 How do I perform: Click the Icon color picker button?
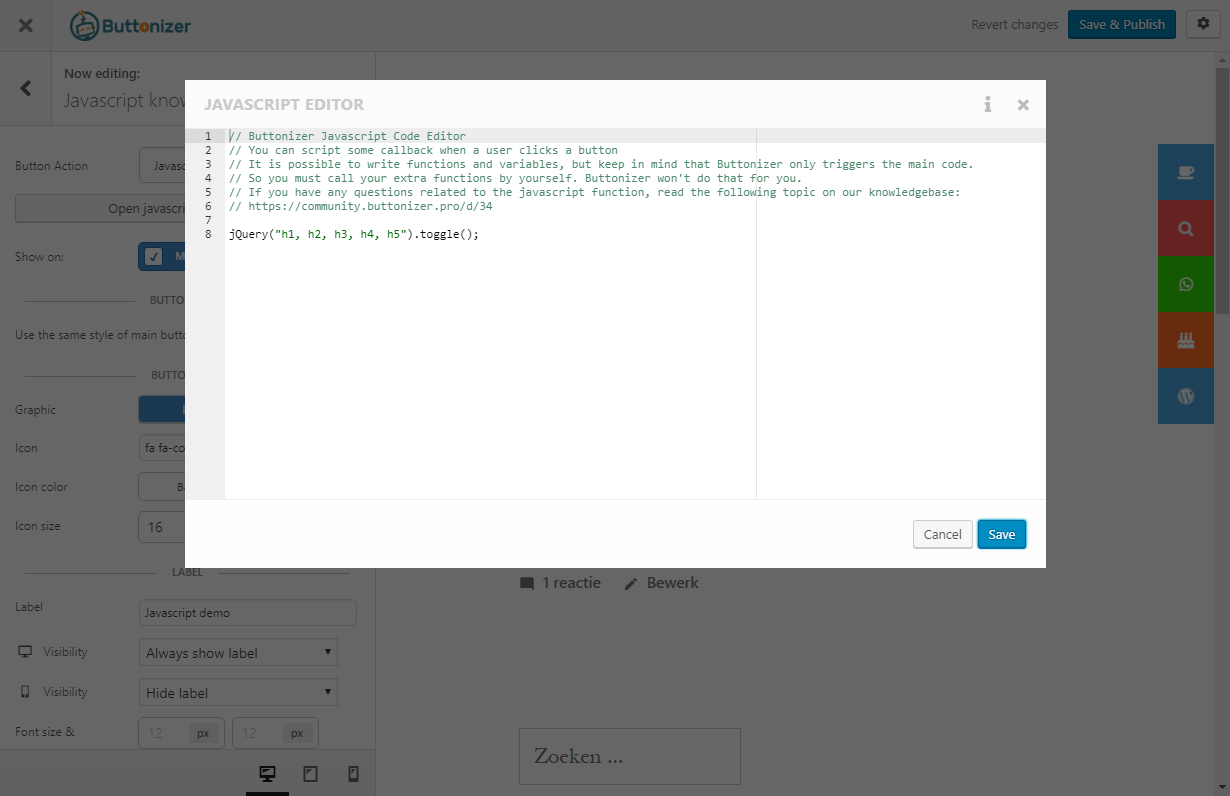click(162, 487)
